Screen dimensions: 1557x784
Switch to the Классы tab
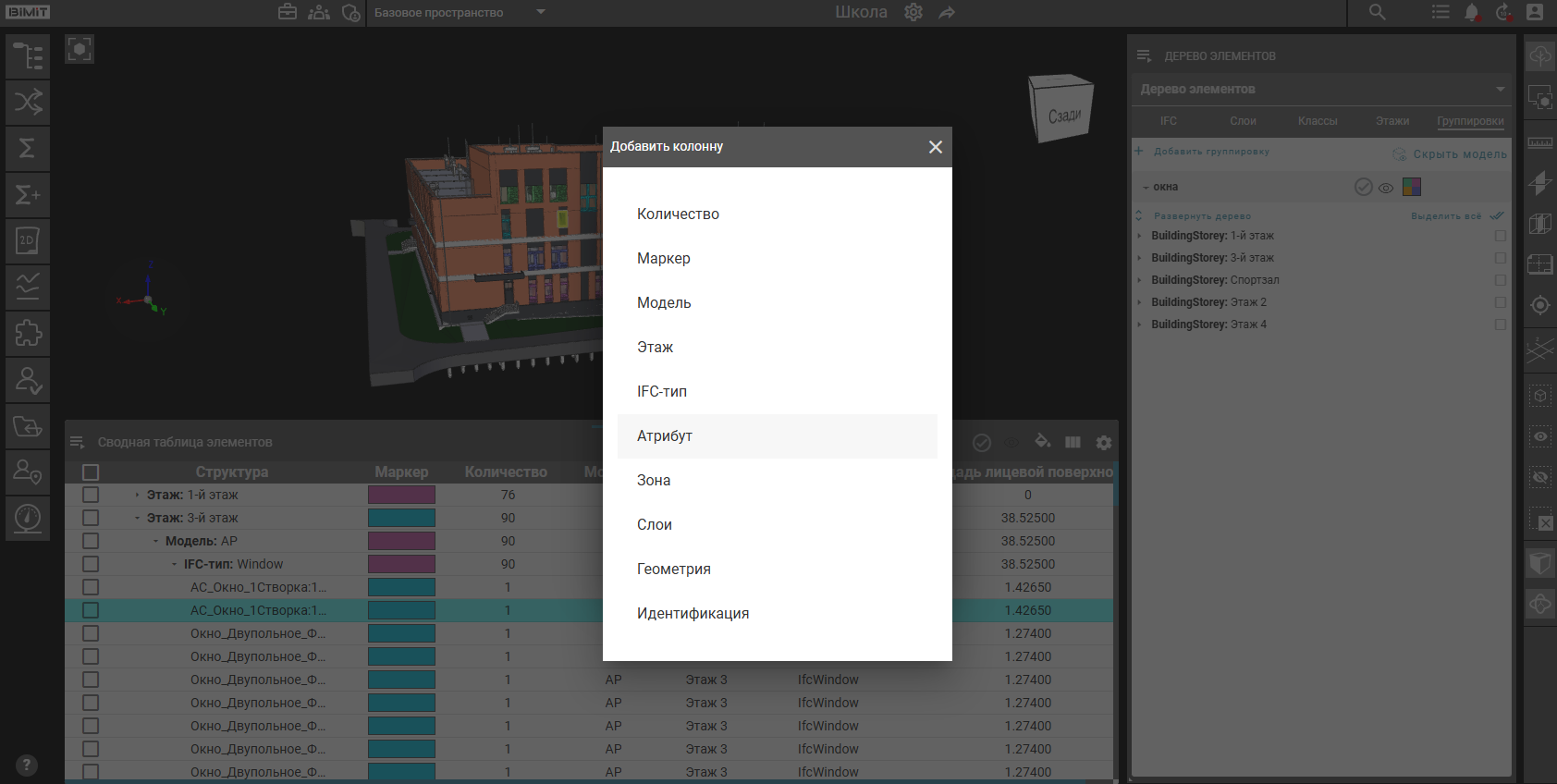pyautogui.click(x=1317, y=121)
